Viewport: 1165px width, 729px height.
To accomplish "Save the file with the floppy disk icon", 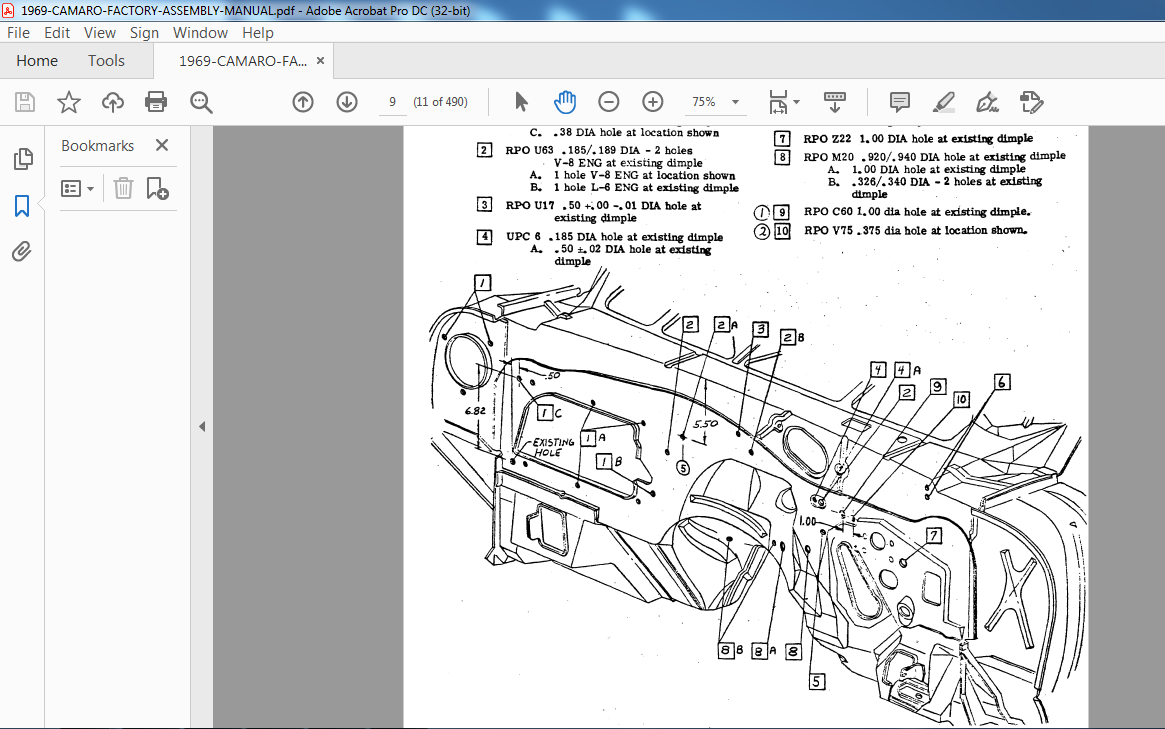I will [25, 102].
